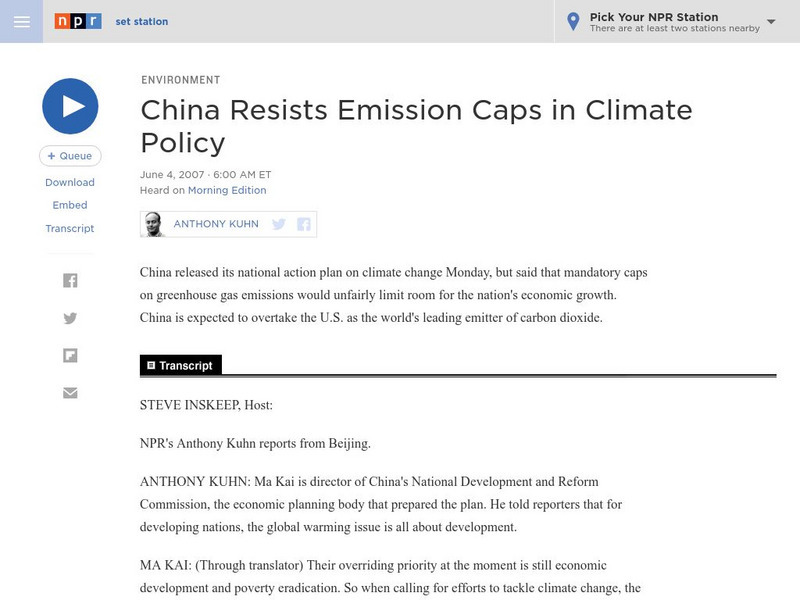Open Anthony Kuhn's Facebook profile icon
The height and width of the screenshot is (600, 800).
point(302,224)
